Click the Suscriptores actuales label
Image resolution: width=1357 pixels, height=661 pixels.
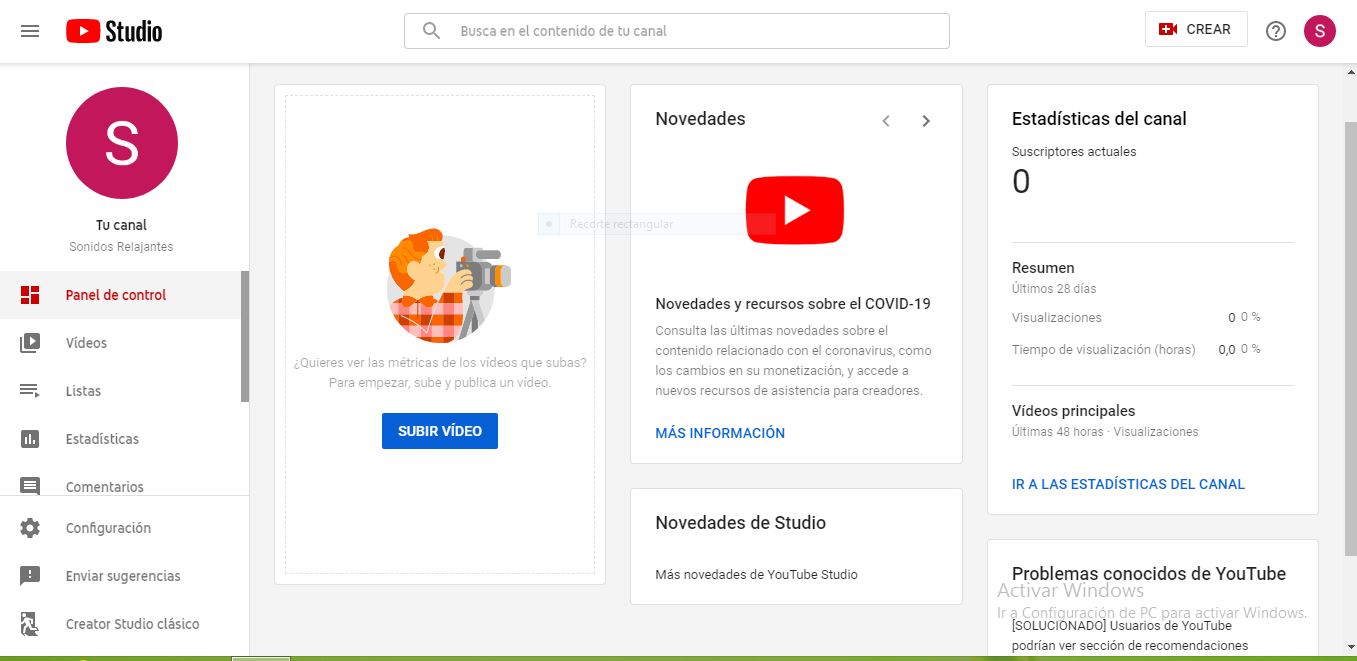point(1074,152)
